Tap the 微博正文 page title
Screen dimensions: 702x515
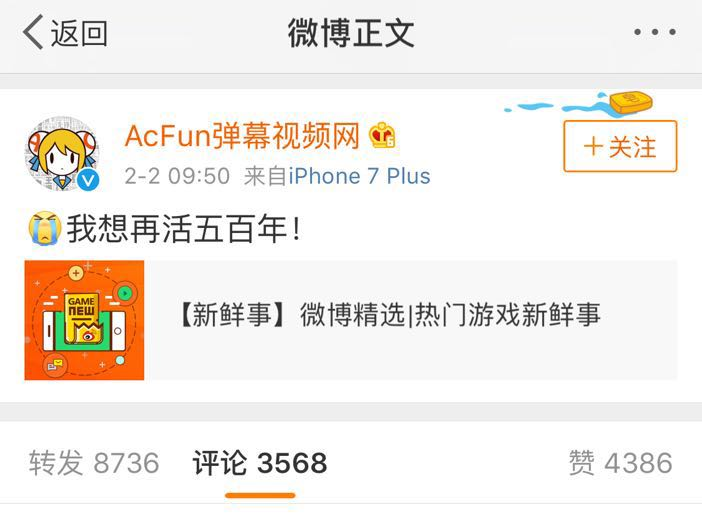click(x=351, y=33)
